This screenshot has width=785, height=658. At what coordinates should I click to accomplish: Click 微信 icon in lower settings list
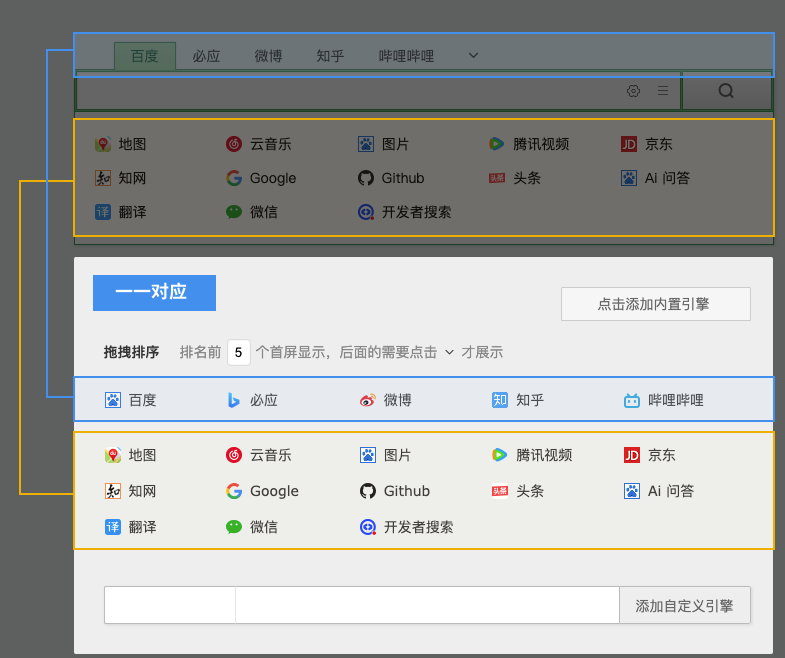(x=234, y=527)
